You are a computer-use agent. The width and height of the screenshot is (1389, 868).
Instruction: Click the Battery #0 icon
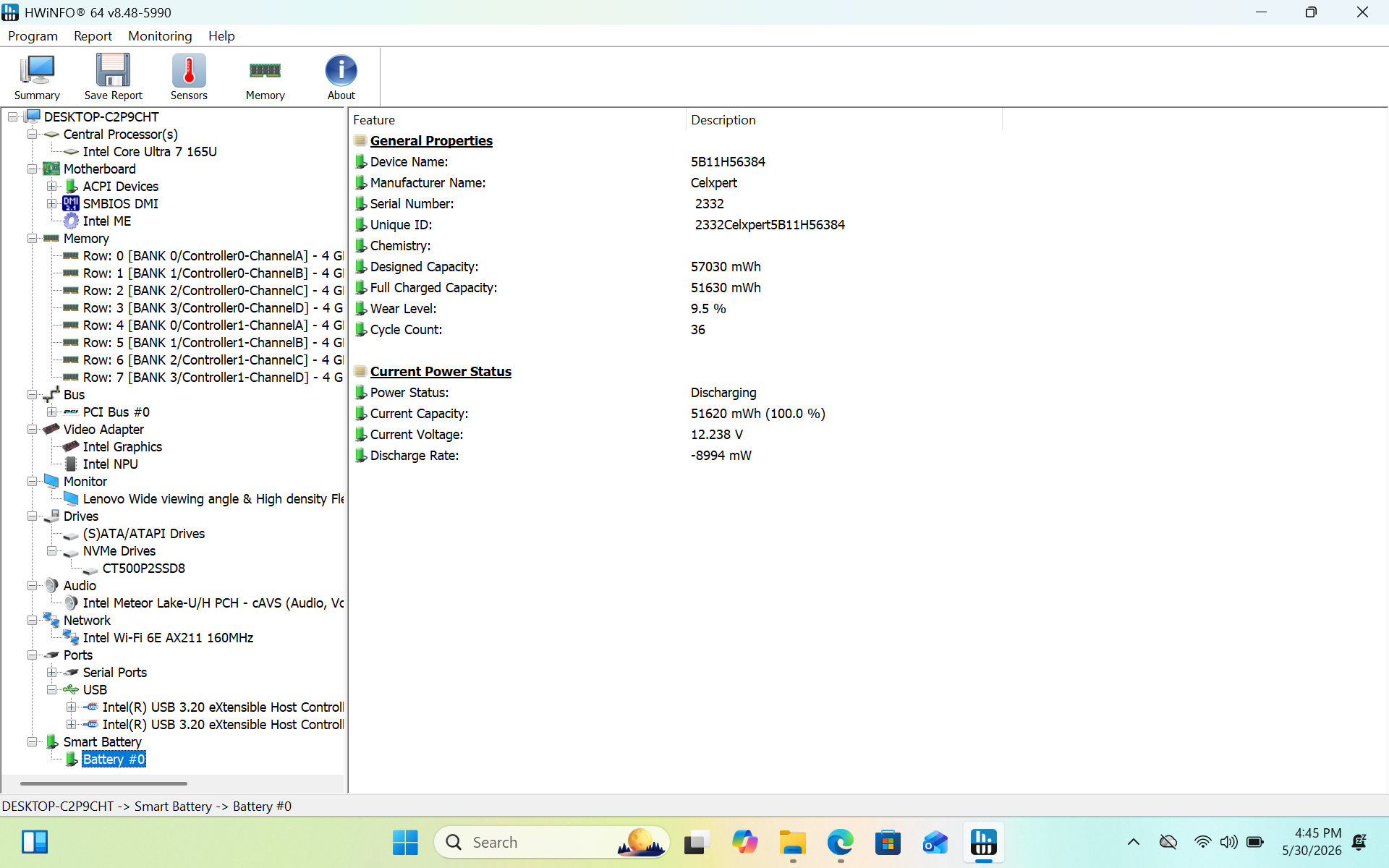[71, 759]
